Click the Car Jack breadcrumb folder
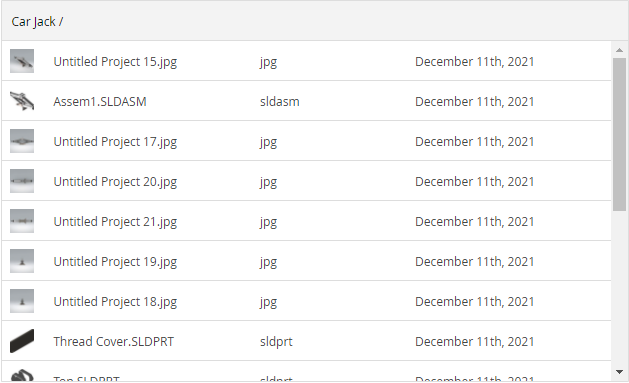Image resolution: width=629 pixels, height=383 pixels. (33, 22)
